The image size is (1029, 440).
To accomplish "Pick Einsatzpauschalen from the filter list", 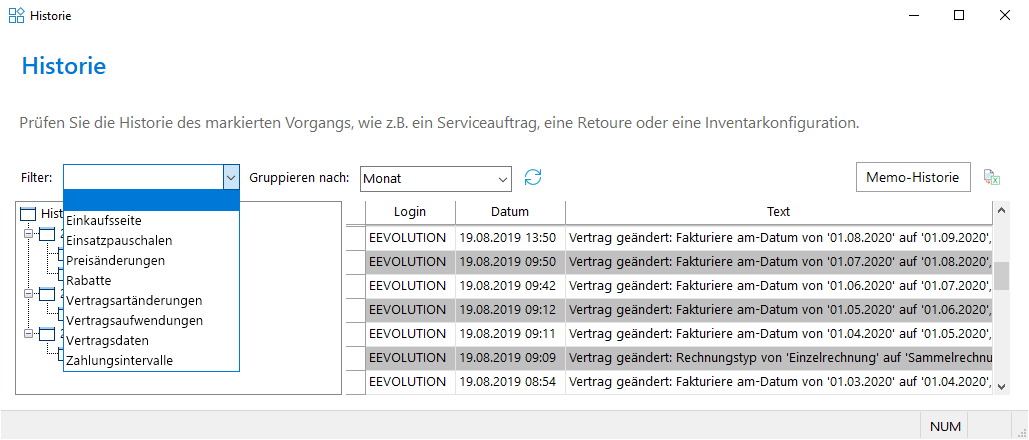I will [152, 240].
